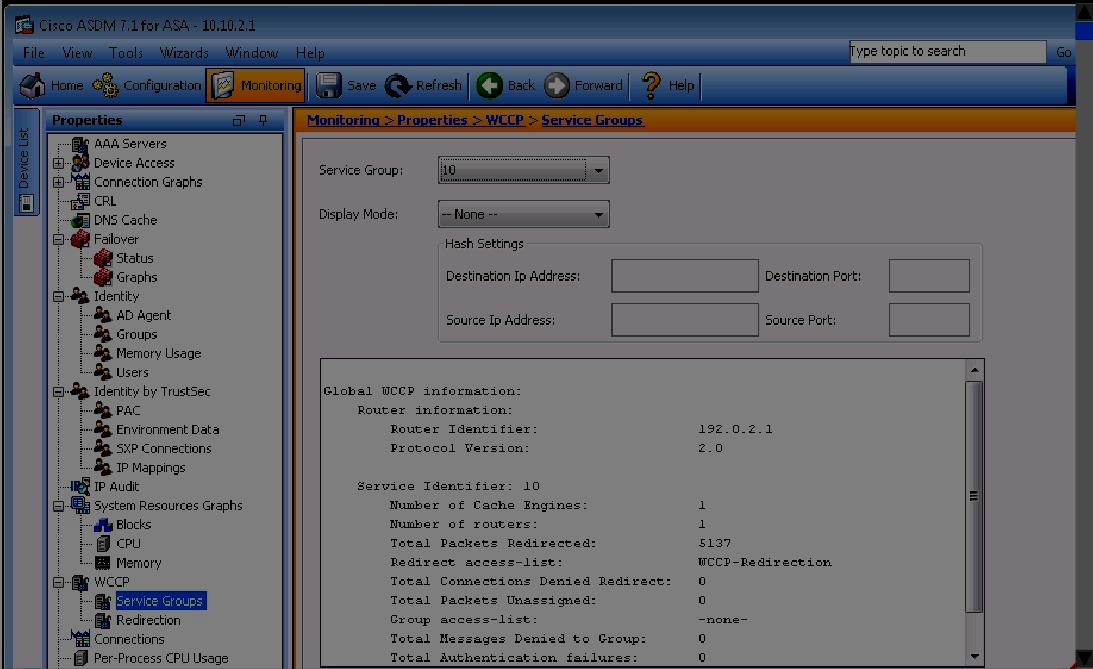Screen dimensions: 1093x669
Task: Select Memory Usage in the tree
Action: (158, 353)
